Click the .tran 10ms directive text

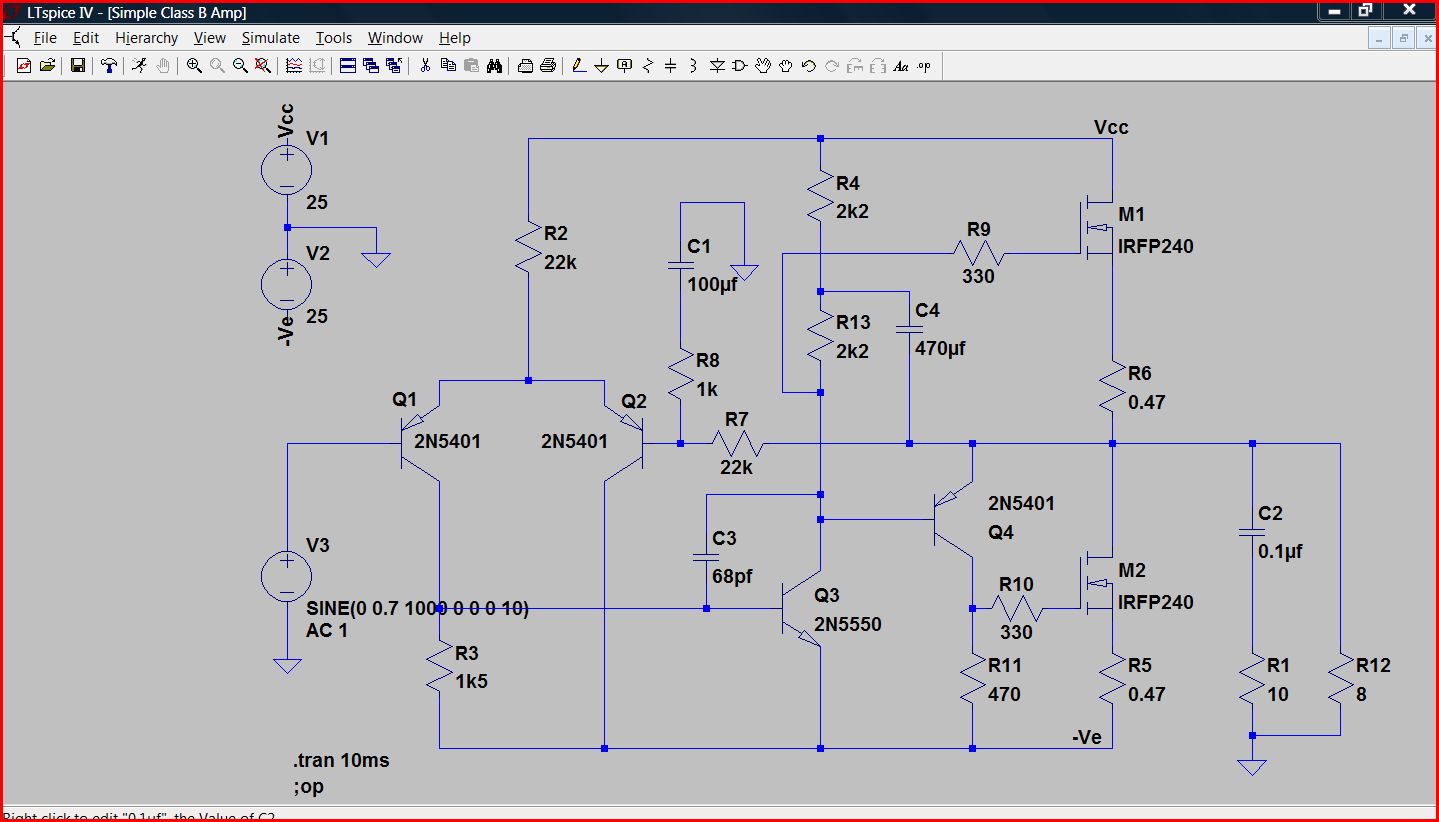click(x=341, y=760)
